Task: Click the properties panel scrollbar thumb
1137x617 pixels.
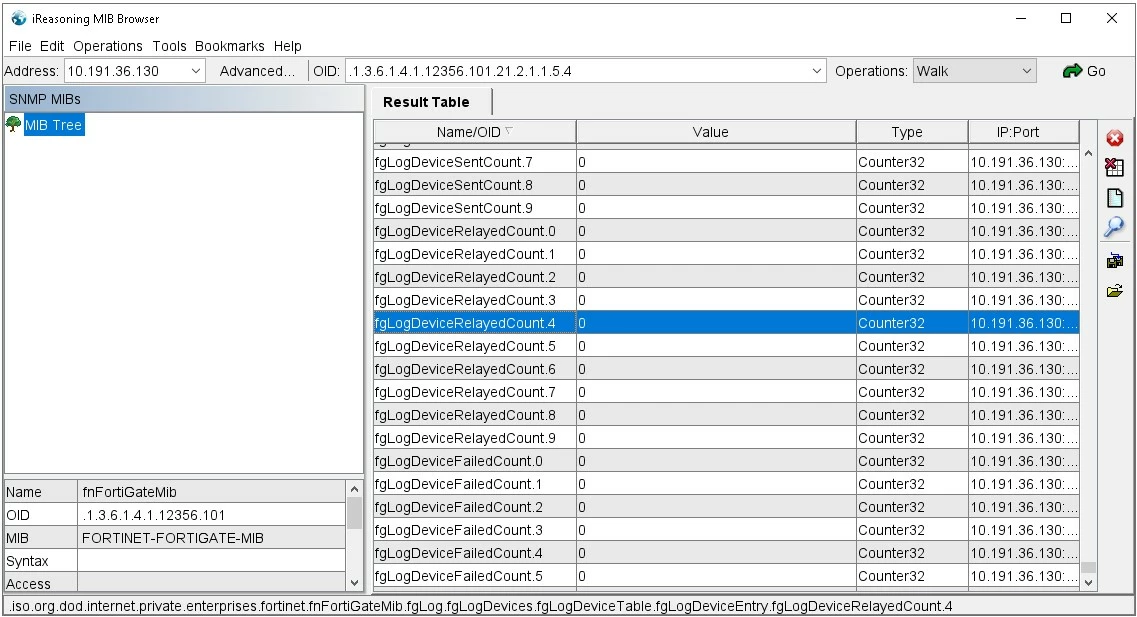Action: coord(354,513)
